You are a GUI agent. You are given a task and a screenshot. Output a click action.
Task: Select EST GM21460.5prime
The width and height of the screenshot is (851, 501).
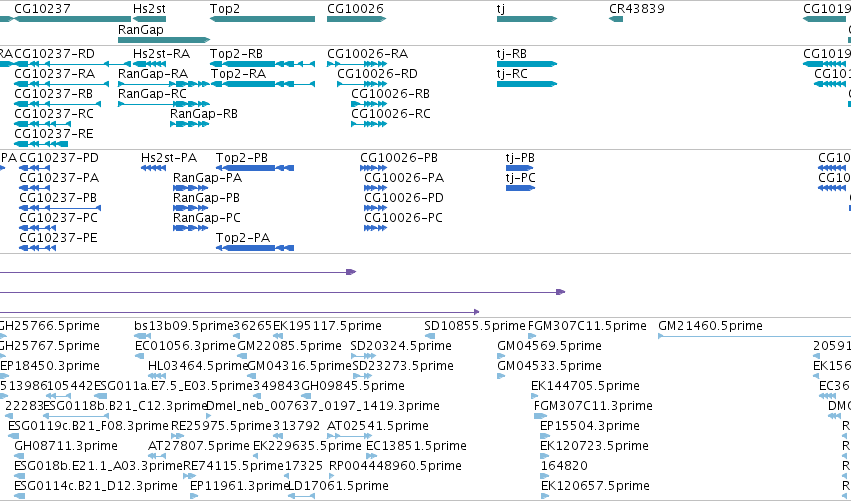[710, 326]
